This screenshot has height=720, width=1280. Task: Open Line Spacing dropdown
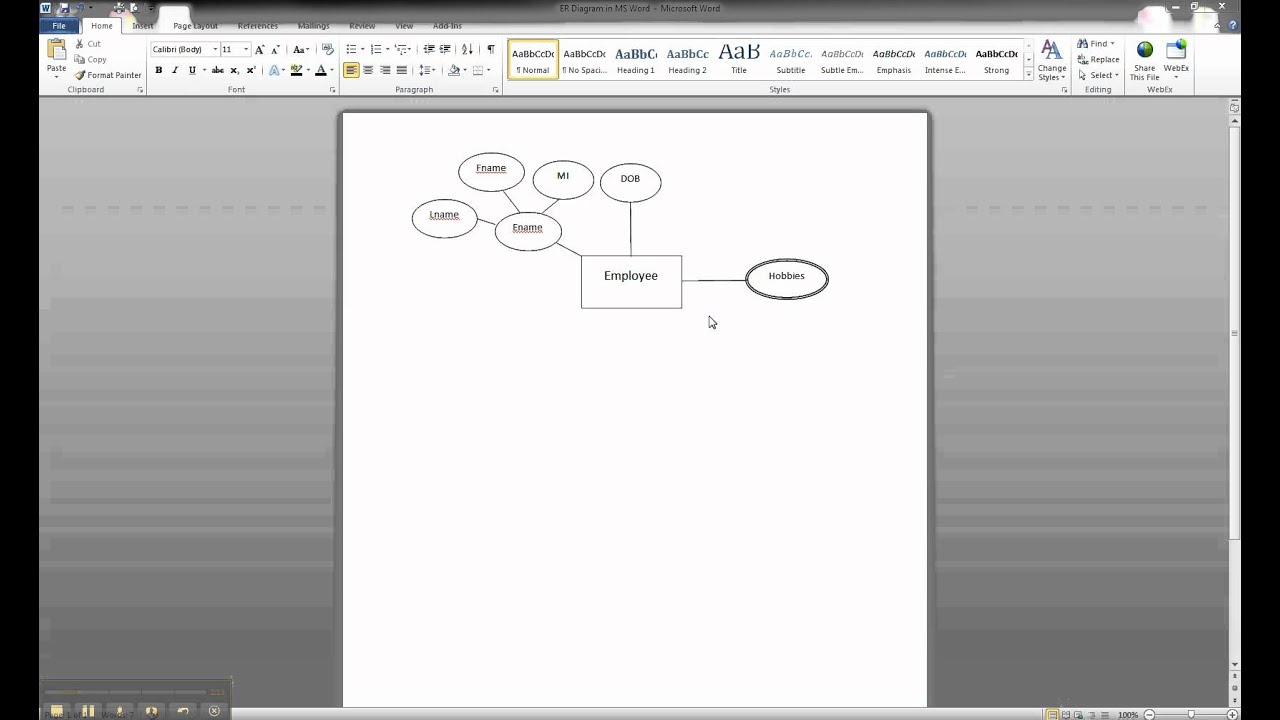(x=427, y=70)
